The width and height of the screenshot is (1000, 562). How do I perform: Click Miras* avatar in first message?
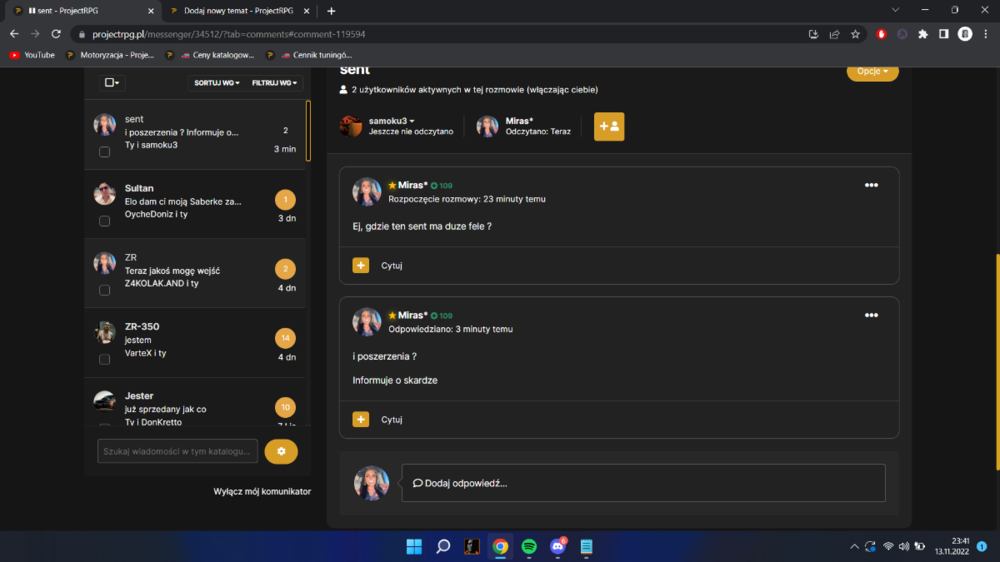367,191
